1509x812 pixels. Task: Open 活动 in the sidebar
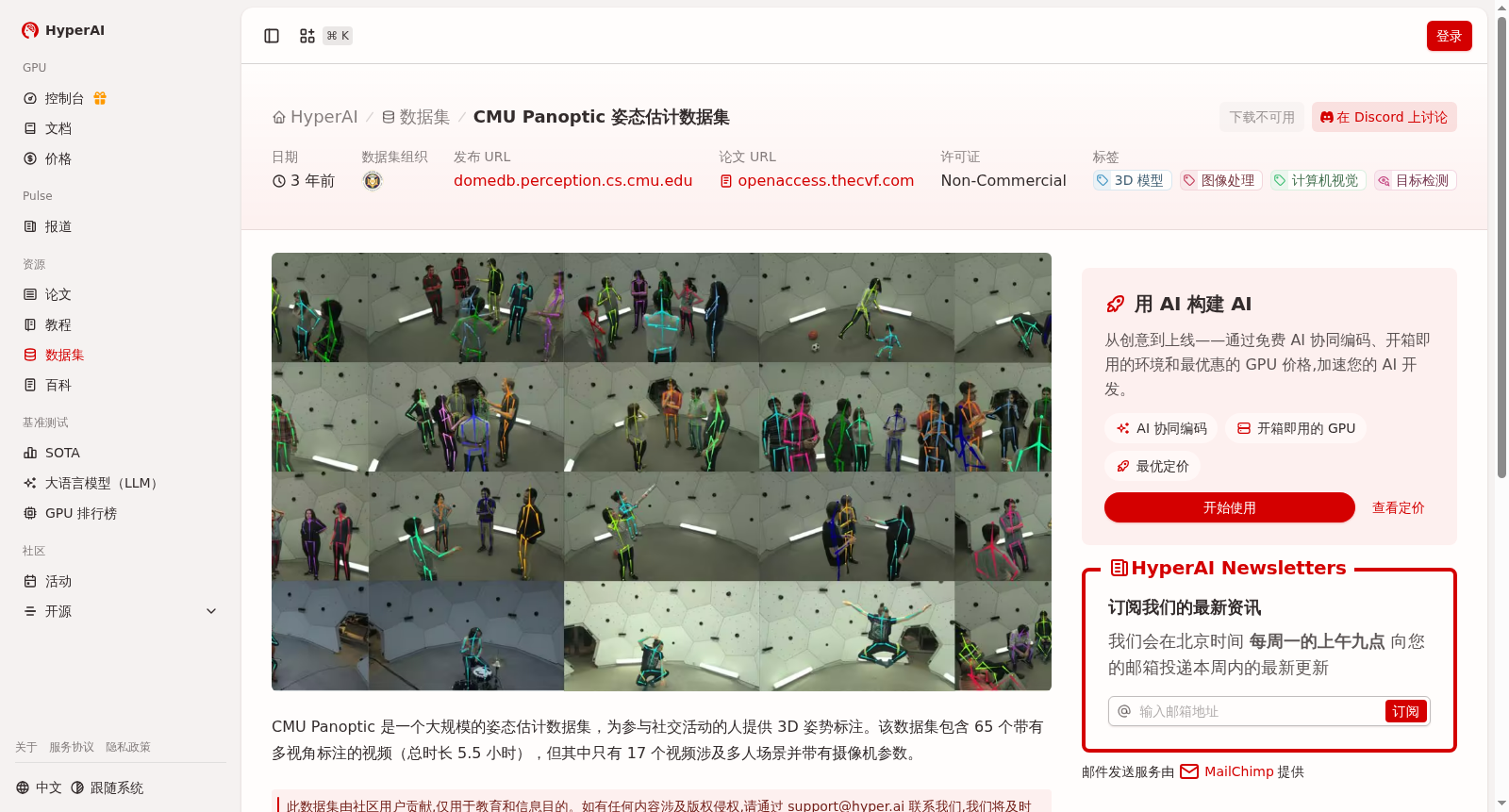coord(58,581)
